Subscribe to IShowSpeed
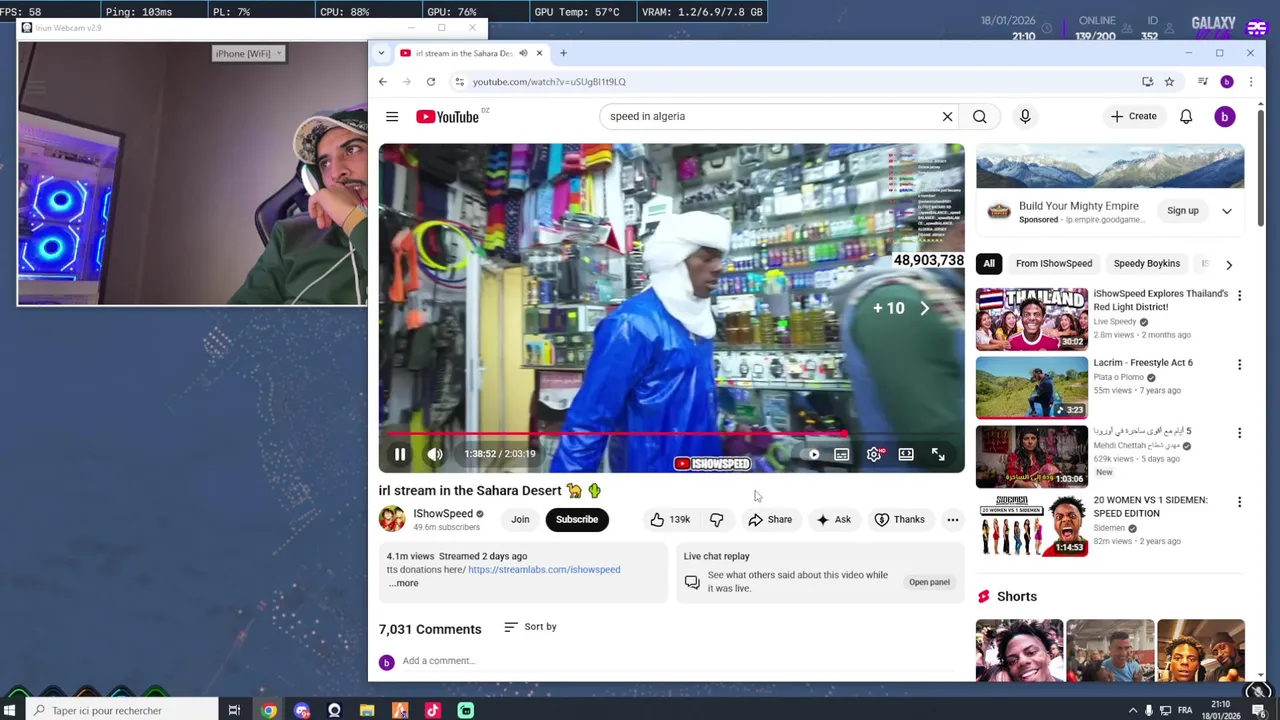 [577, 520]
